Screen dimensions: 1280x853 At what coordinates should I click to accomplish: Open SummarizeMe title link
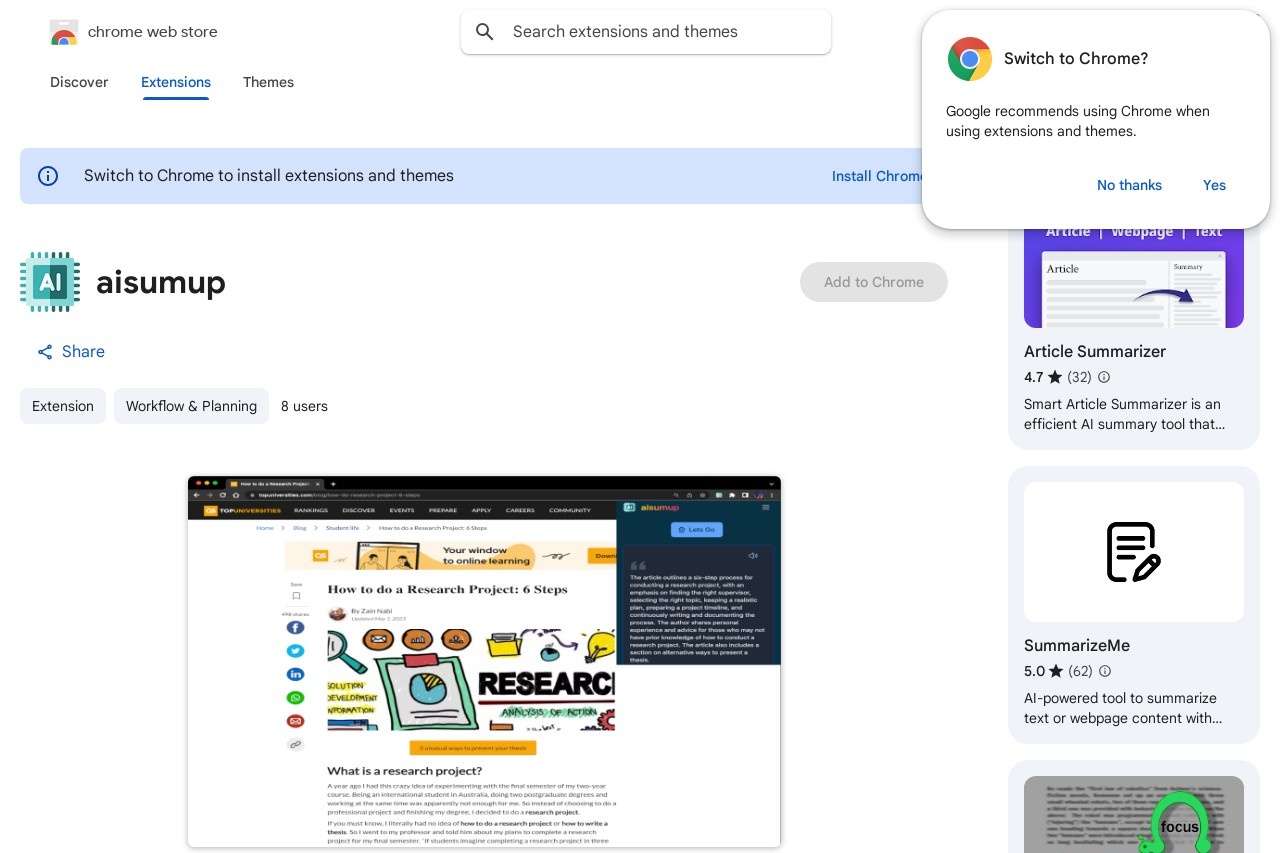[x=1077, y=646]
